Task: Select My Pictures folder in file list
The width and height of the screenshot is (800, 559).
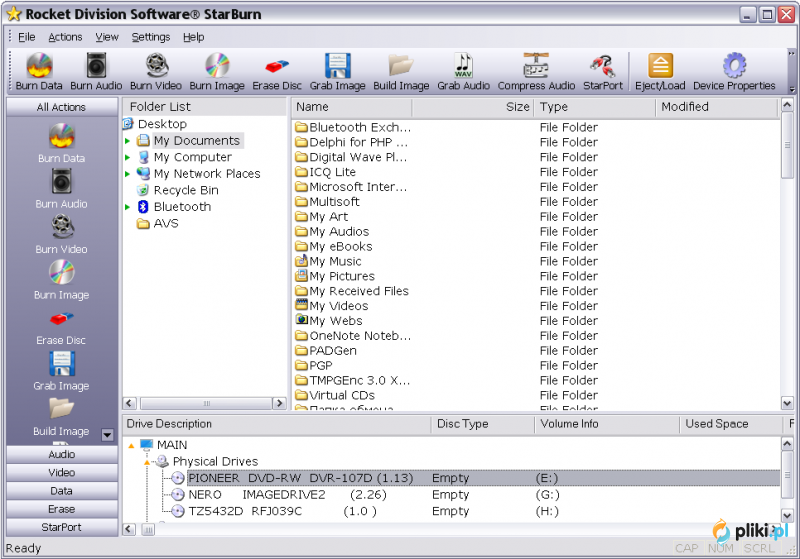Action: pyautogui.click(x=335, y=276)
